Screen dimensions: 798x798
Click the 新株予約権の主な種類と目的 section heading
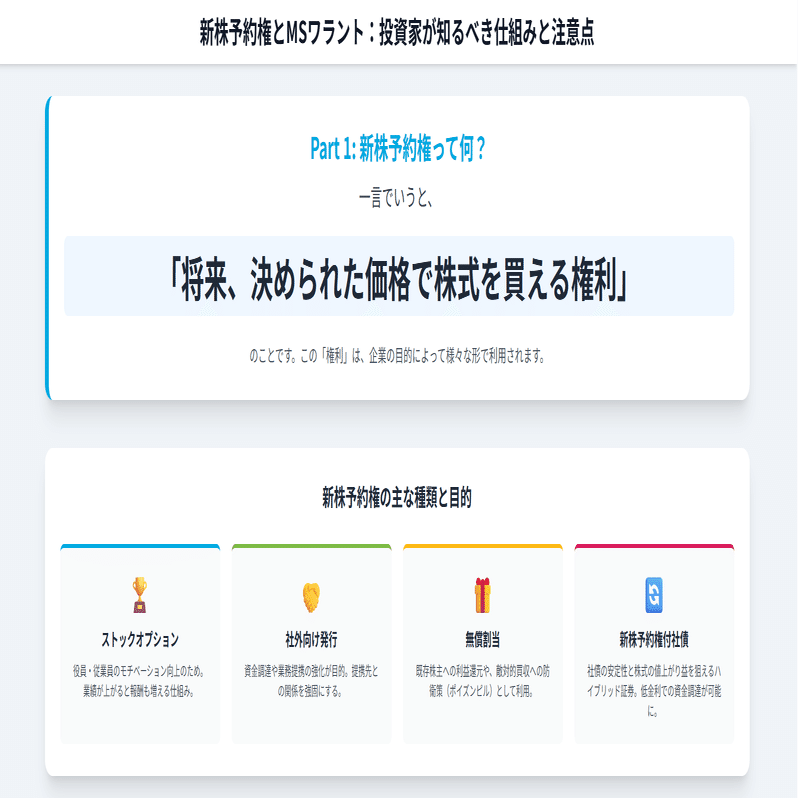pyautogui.click(x=397, y=498)
